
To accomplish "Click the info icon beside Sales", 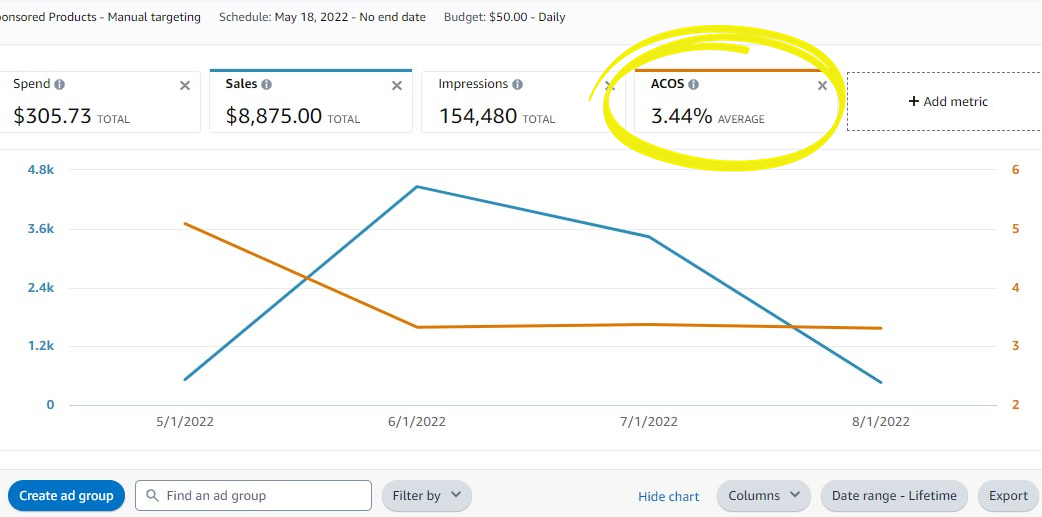I will click(266, 85).
